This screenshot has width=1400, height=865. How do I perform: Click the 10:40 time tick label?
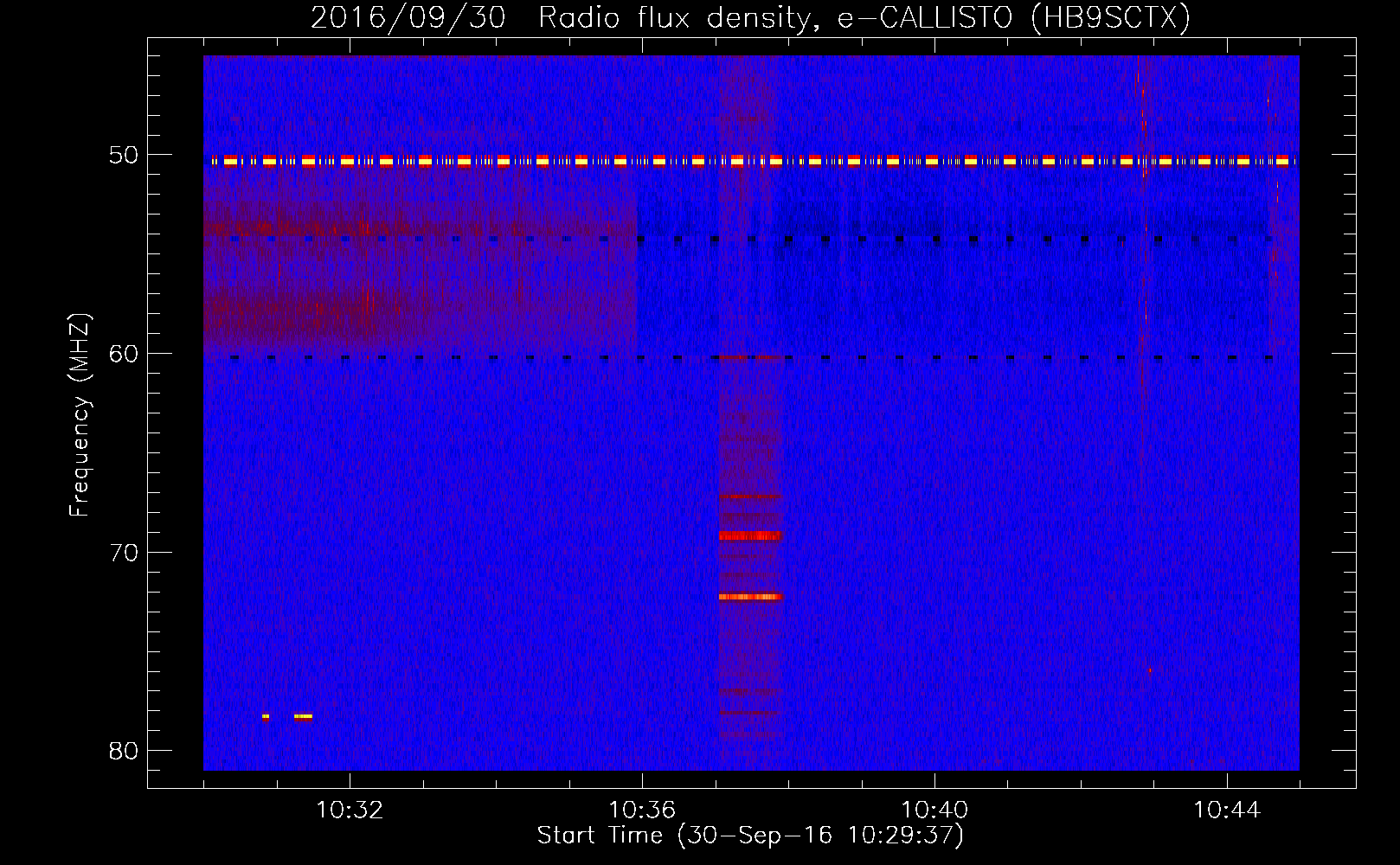[934, 811]
